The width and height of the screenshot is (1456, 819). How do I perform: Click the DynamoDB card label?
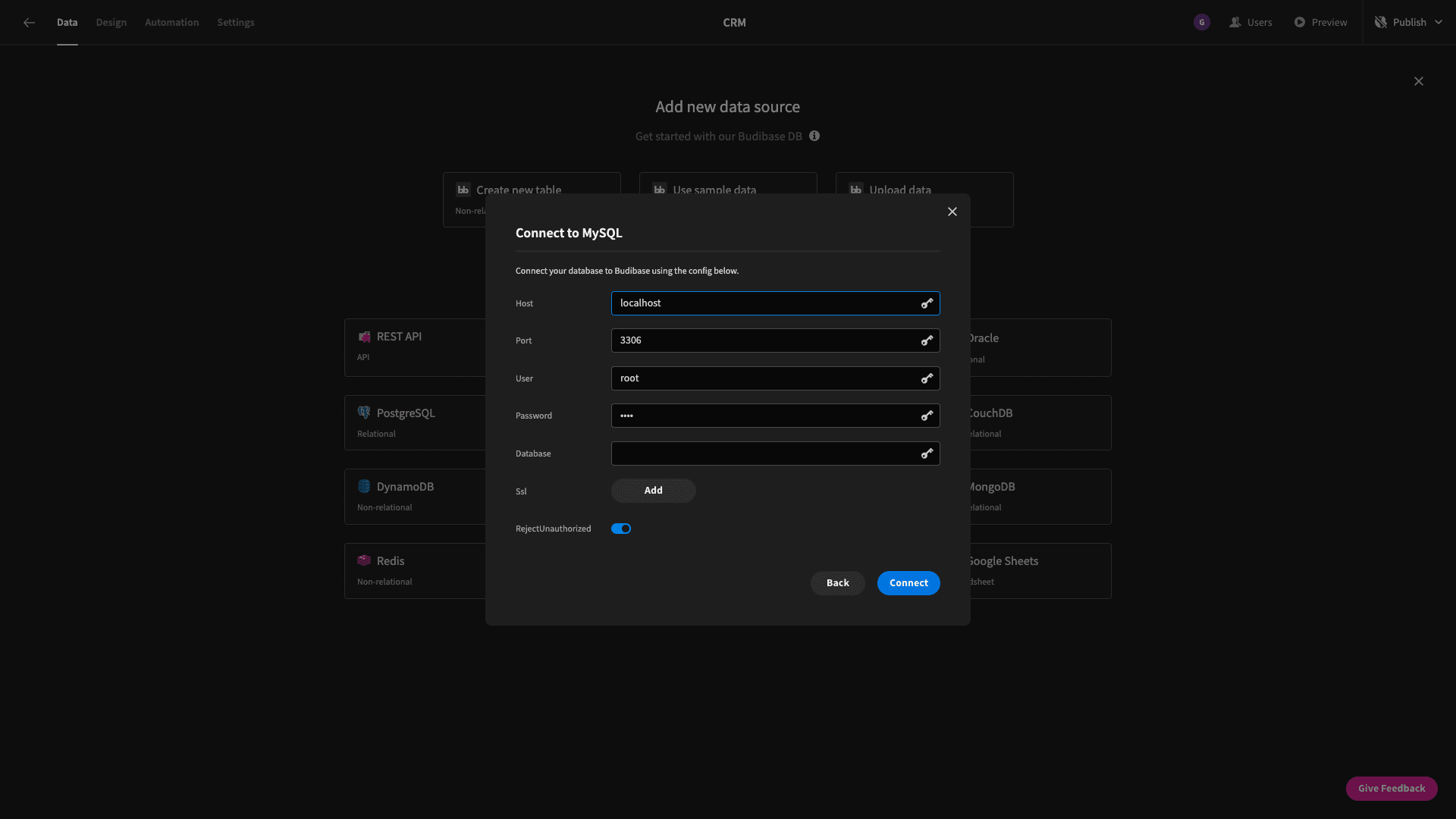[405, 487]
